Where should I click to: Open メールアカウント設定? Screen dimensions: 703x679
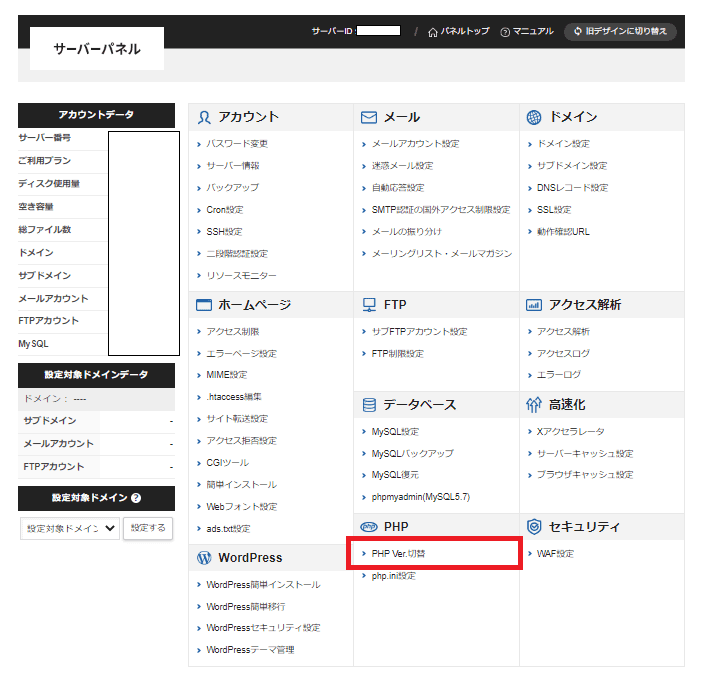[416, 144]
